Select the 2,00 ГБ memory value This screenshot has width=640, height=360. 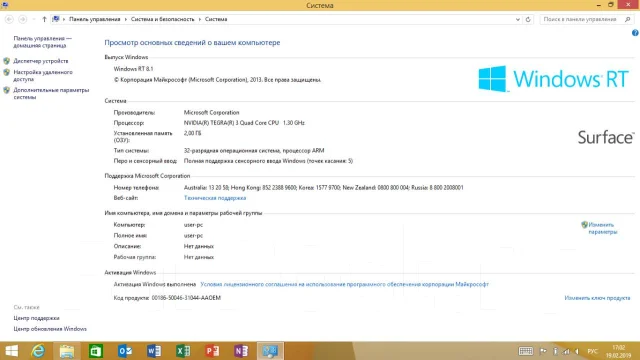coord(192,133)
